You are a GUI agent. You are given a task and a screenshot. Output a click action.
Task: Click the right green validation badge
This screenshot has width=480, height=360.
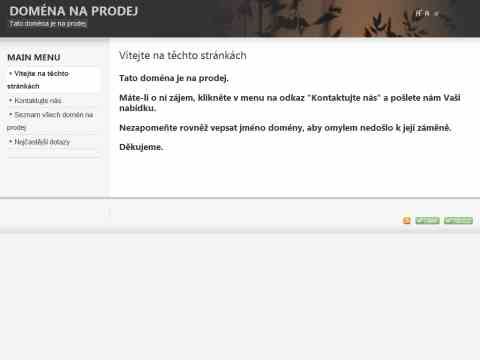[458, 220]
